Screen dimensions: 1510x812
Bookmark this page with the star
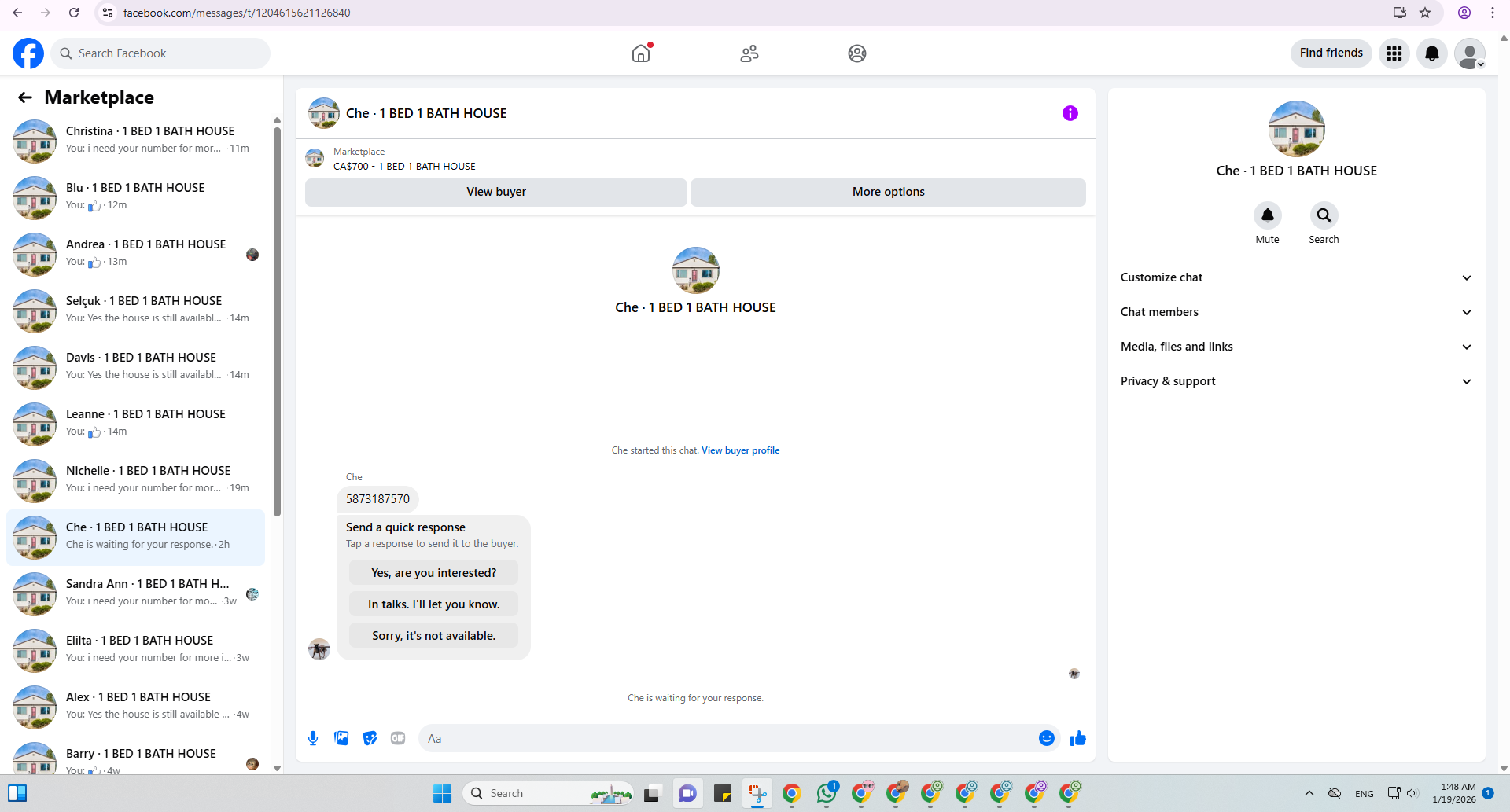(1425, 13)
